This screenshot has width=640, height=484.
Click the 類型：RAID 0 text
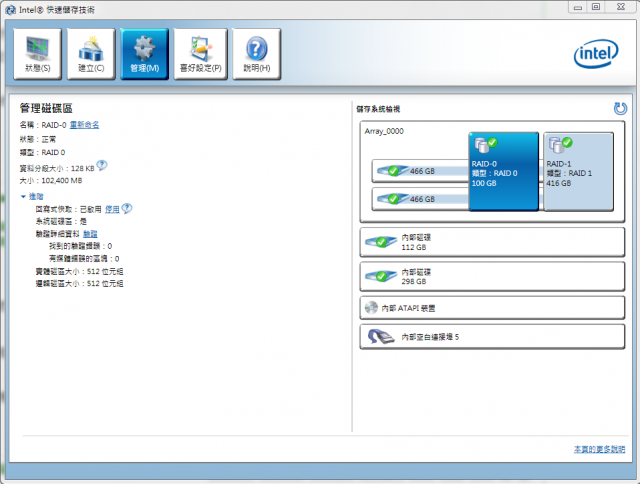[42, 152]
